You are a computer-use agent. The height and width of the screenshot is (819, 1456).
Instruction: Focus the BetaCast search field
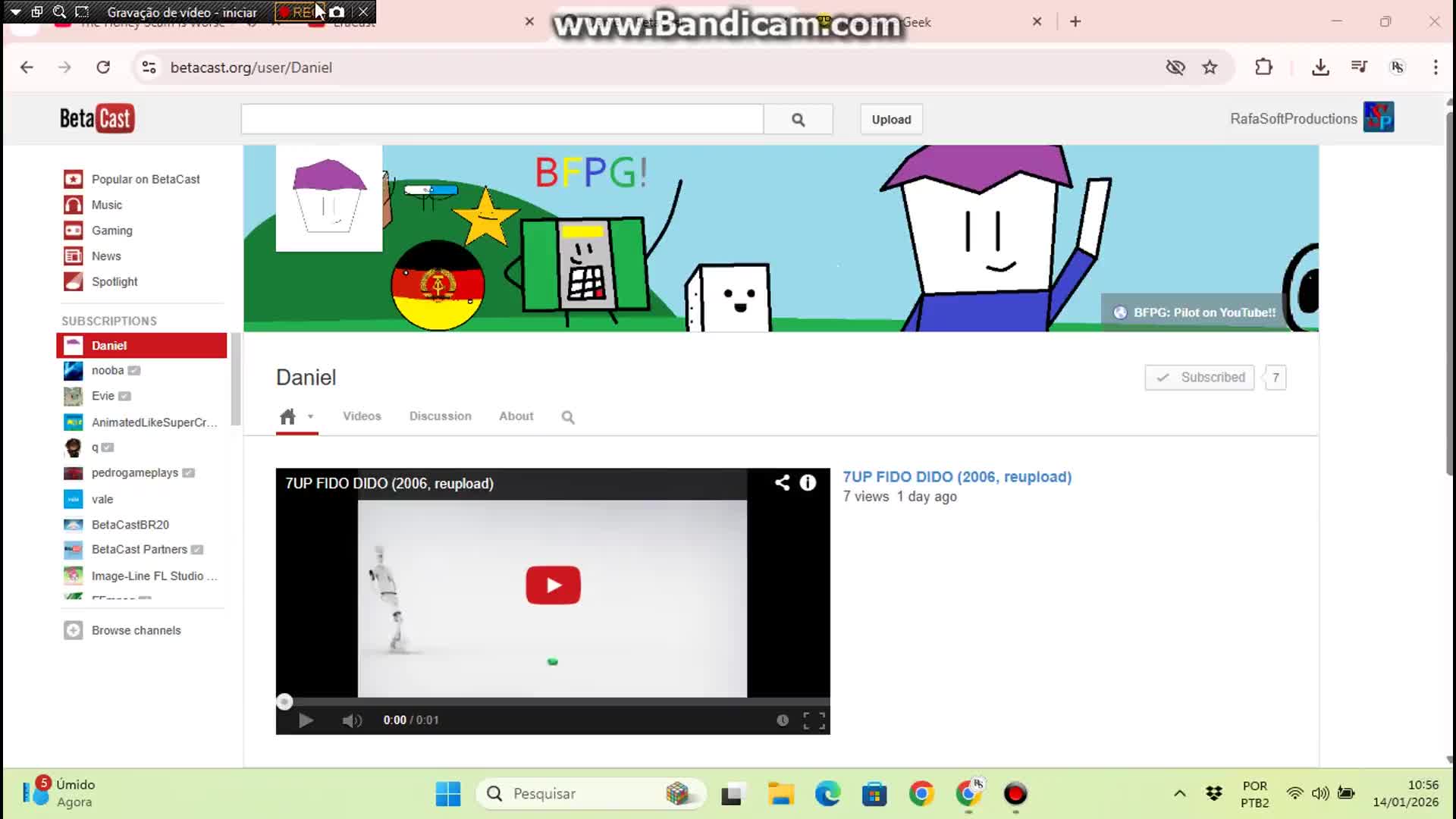[502, 120]
